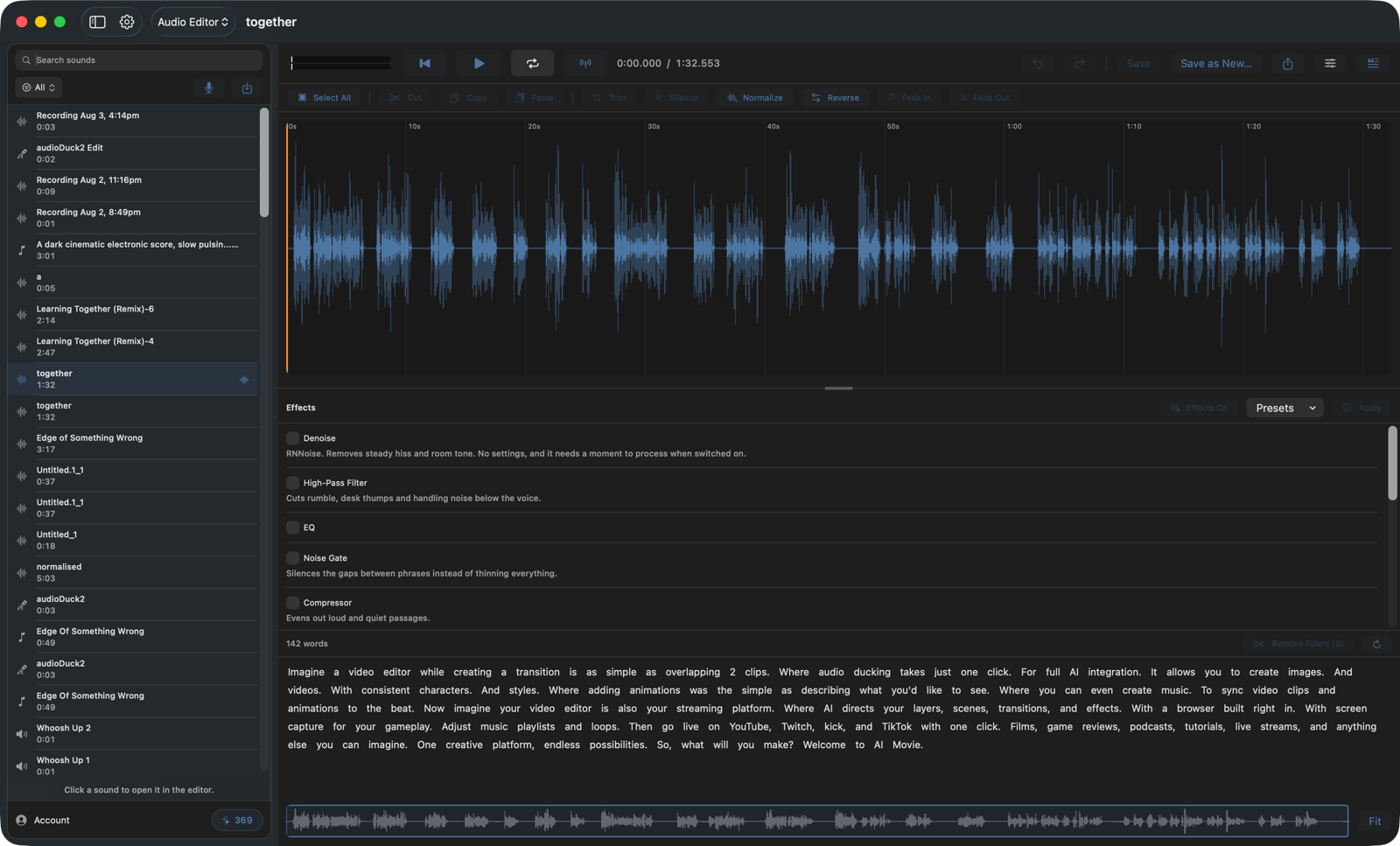Open the sliders settings icon
Viewport: 1400px width, 846px height.
1330,63
